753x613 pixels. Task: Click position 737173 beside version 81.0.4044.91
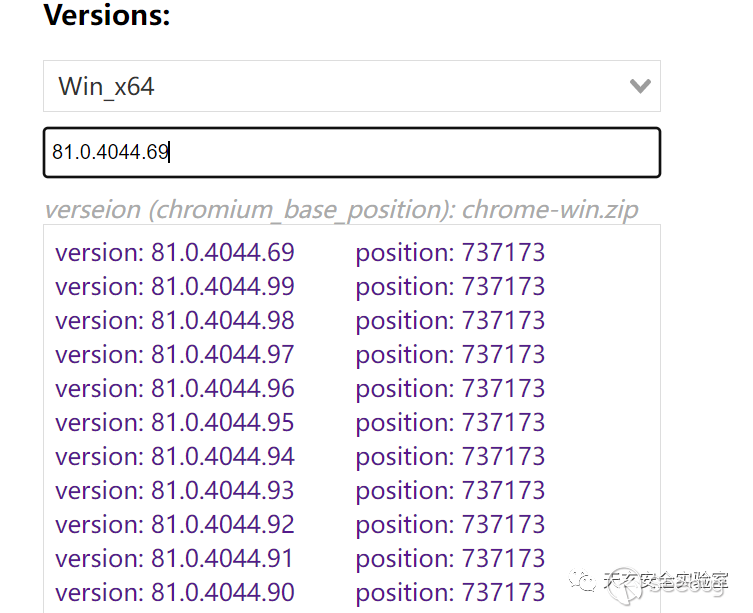[x=450, y=559]
